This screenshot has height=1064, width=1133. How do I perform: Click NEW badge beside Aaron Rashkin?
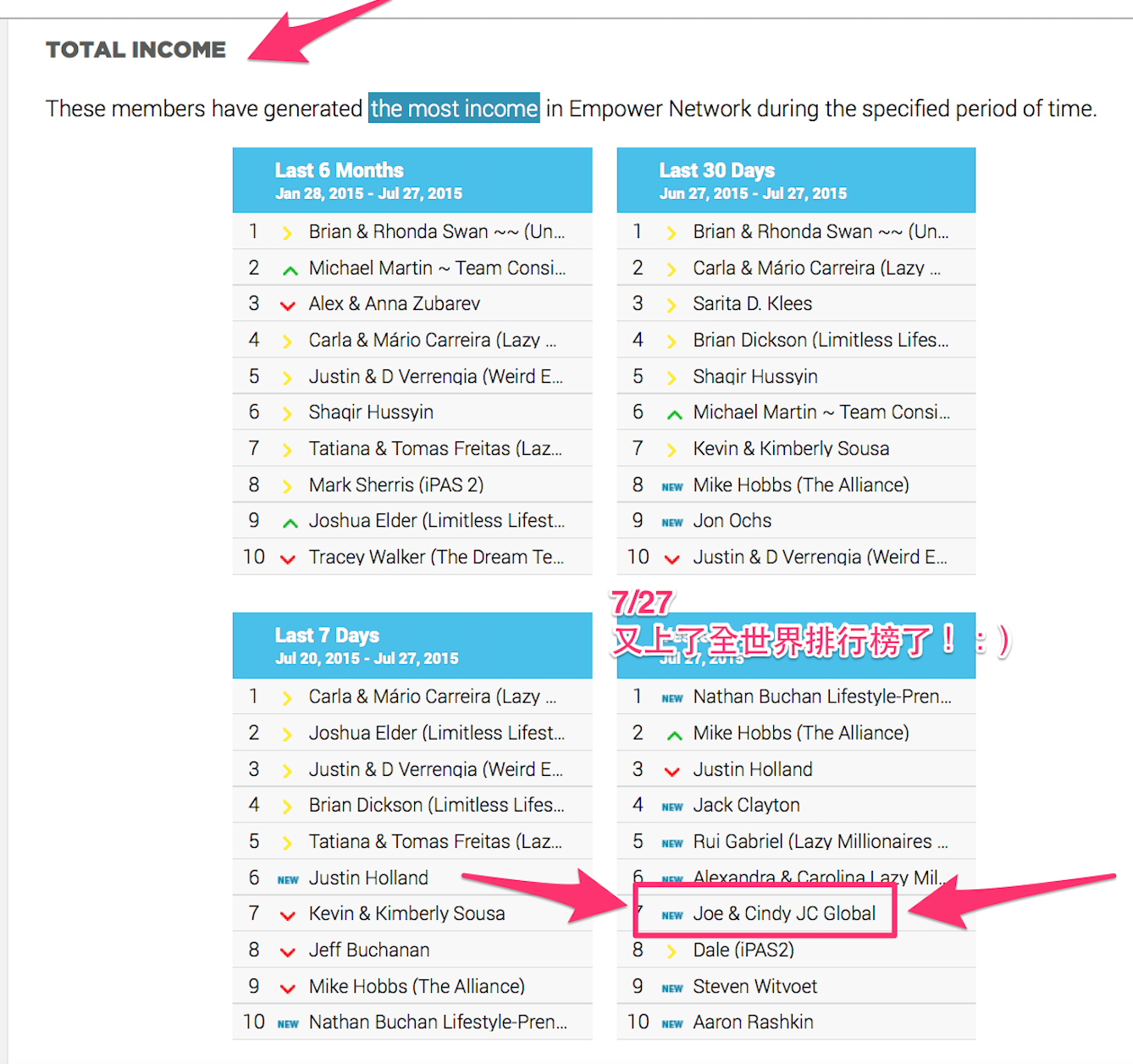coord(672,1024)
